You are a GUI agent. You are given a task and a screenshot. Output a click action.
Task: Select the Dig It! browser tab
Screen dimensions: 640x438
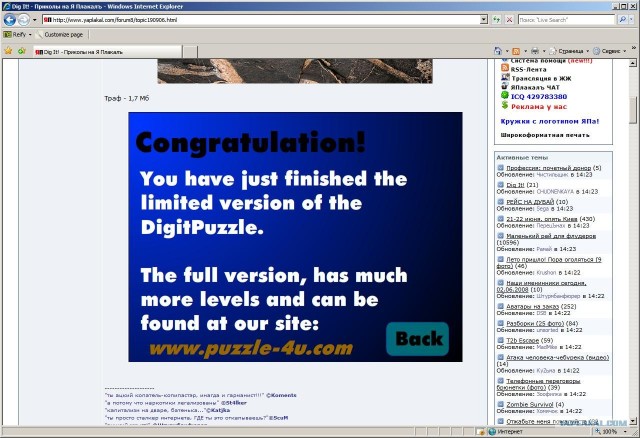point(107,52)
